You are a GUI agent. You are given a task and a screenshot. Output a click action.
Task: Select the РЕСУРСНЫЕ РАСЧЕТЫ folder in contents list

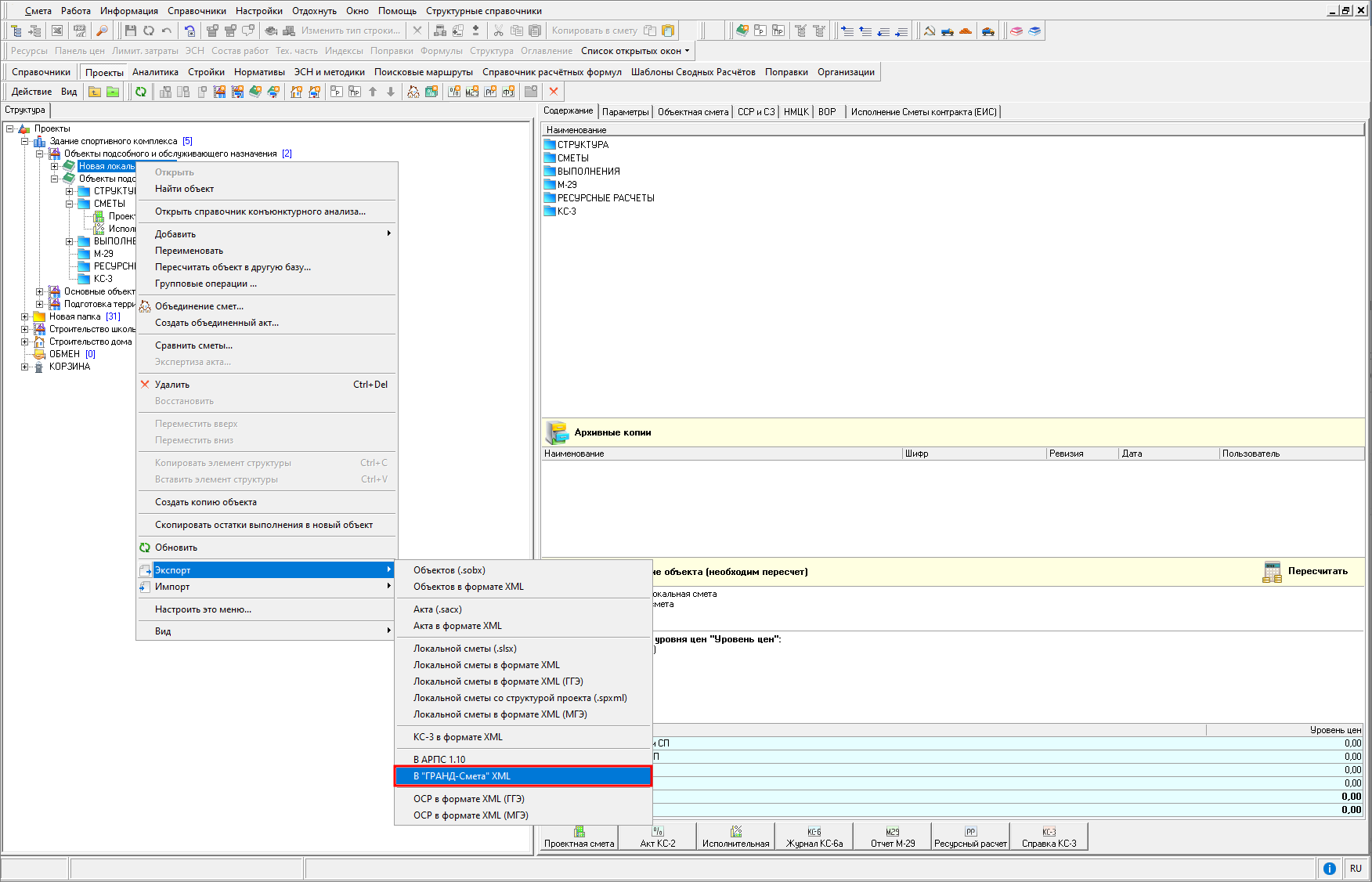[x=605, y=198]
